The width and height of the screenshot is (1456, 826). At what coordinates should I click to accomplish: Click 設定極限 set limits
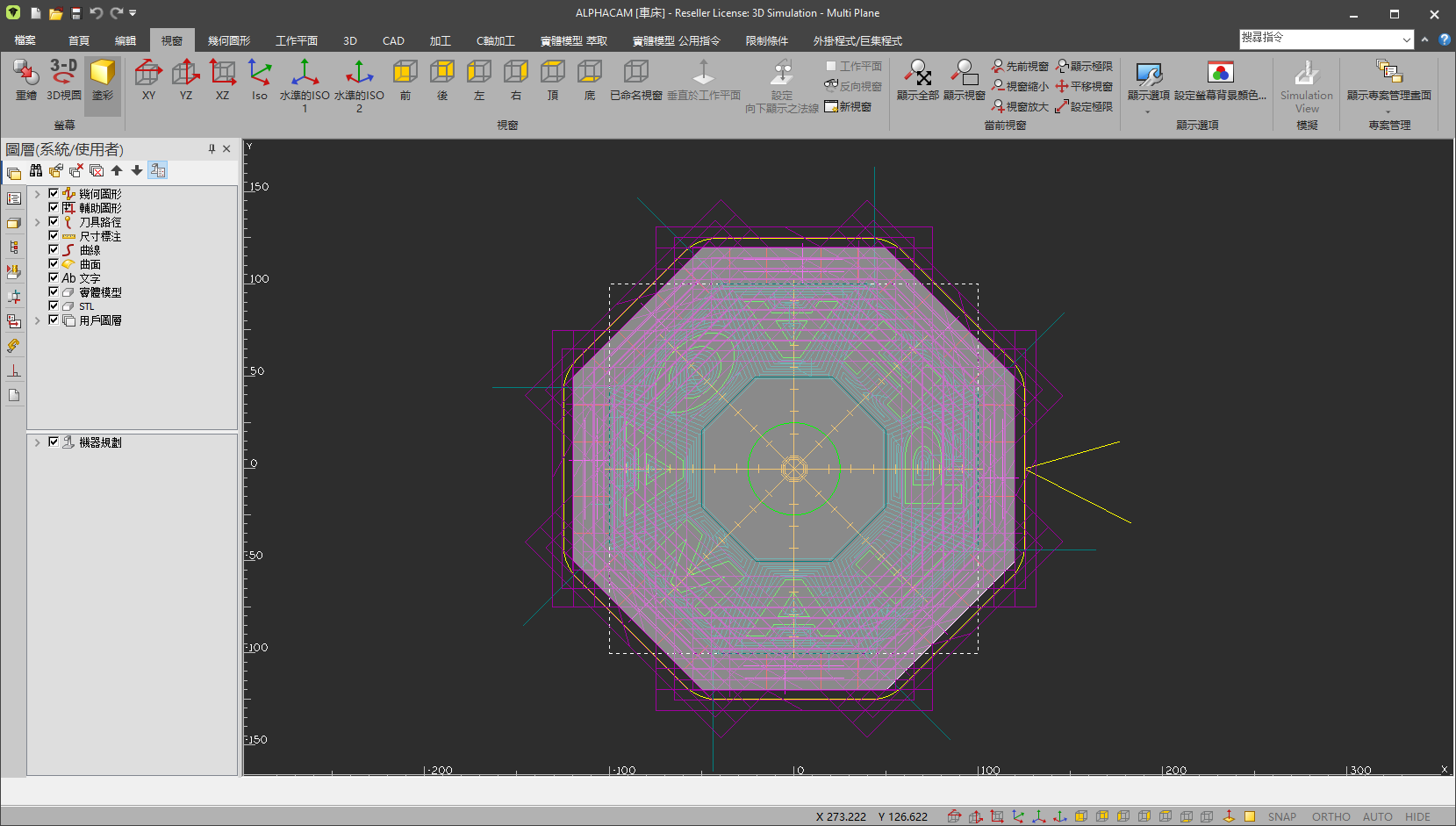[x=1084, y=106]
